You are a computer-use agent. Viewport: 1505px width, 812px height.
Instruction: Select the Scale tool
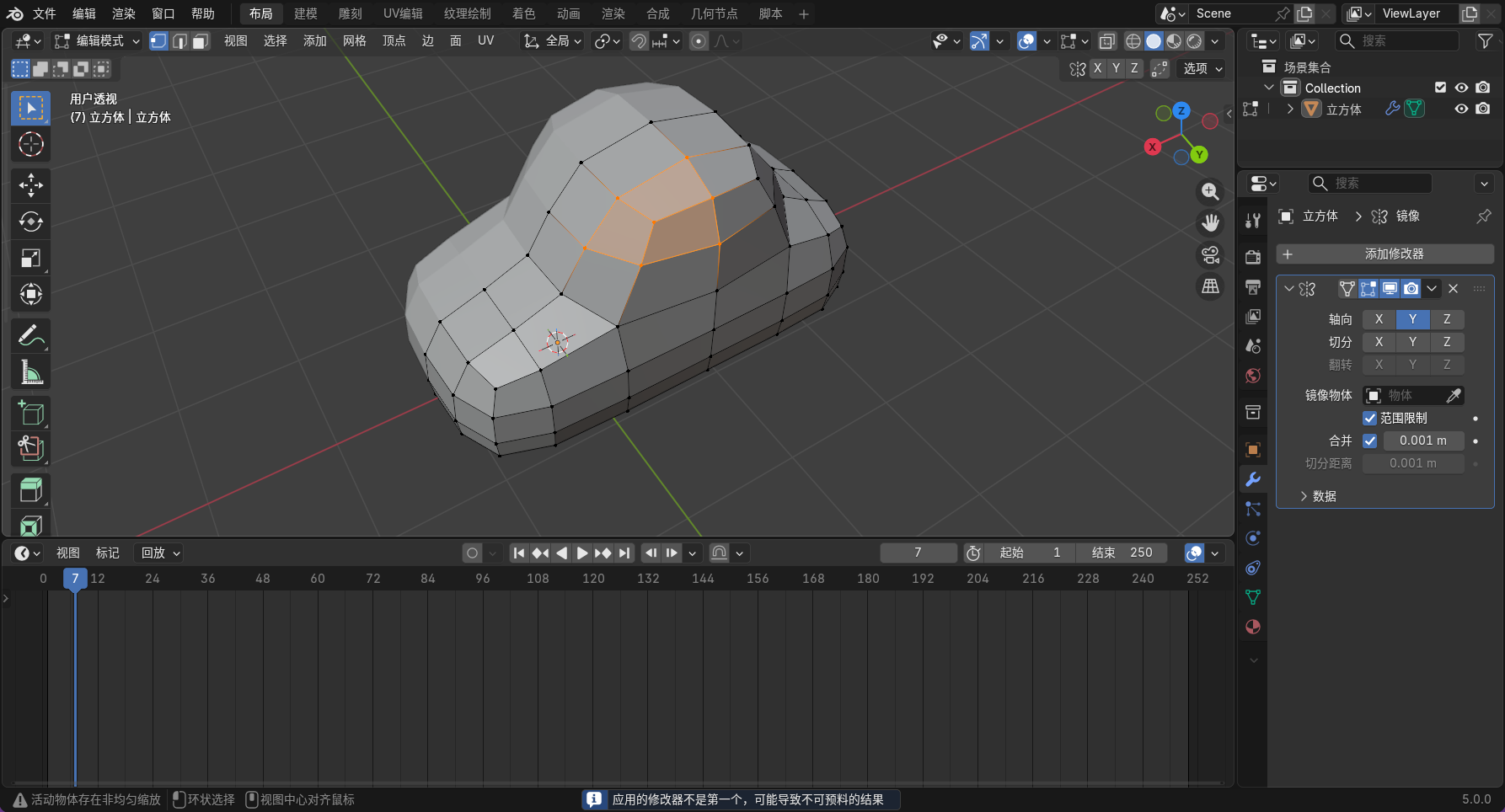coord(31,258)
